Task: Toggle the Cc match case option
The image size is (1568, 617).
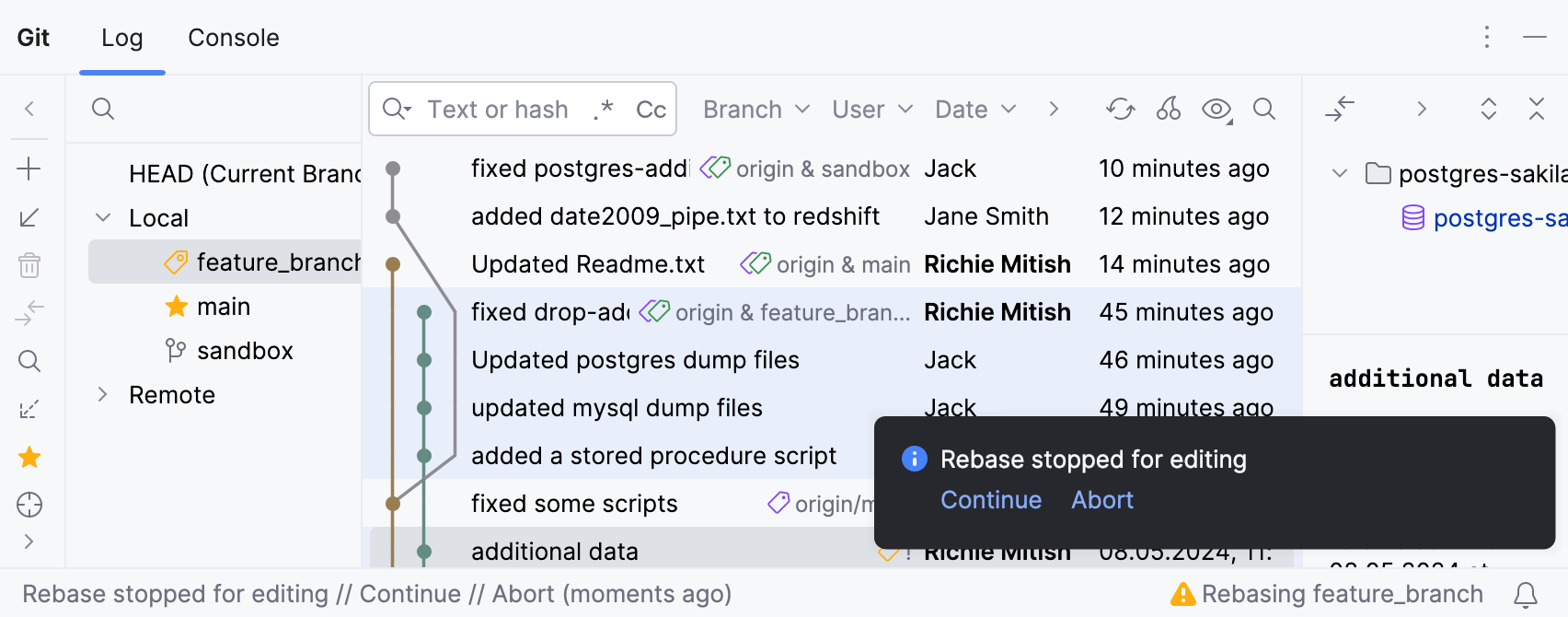Action: (651, 110)
